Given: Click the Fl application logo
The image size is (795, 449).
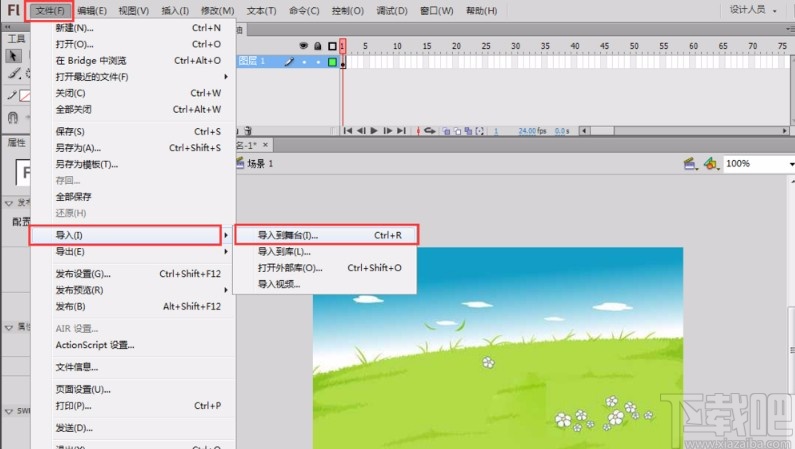Looking at the screenshot, I should tap(14, 10).
